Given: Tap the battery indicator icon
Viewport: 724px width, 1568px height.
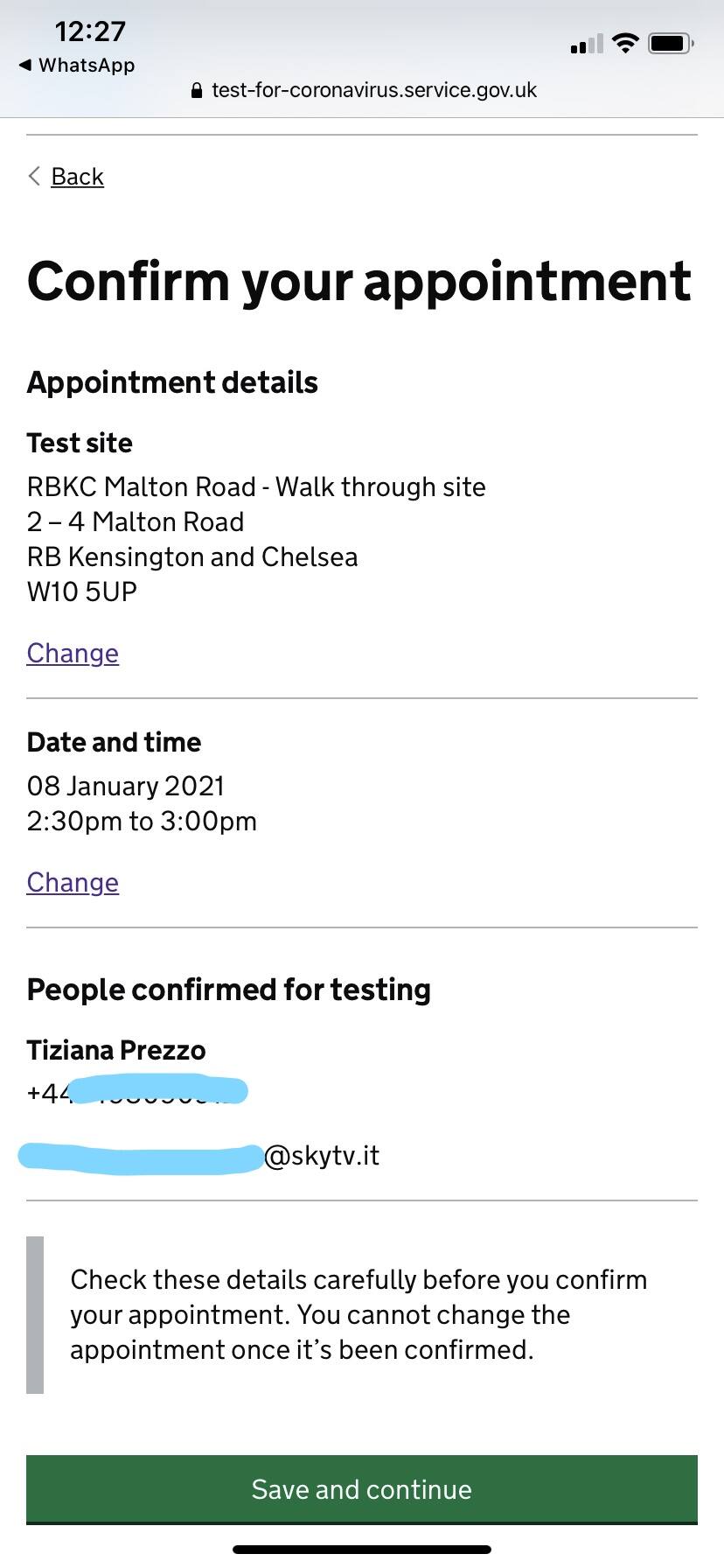Looking at the screenshot, I should [x=671, y=43].
